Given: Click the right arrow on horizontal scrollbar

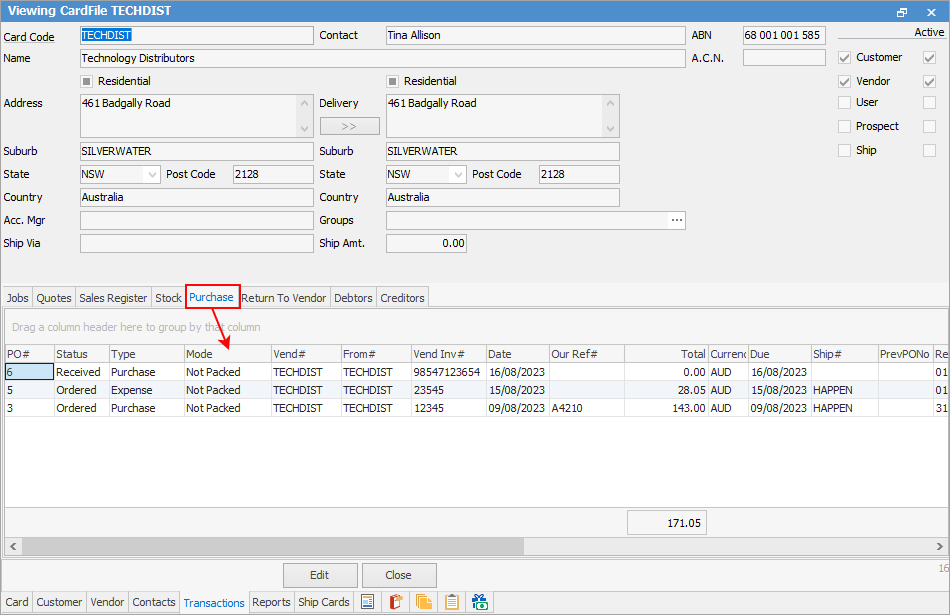Looking at the screenshot, I should (x=939, y=547).
